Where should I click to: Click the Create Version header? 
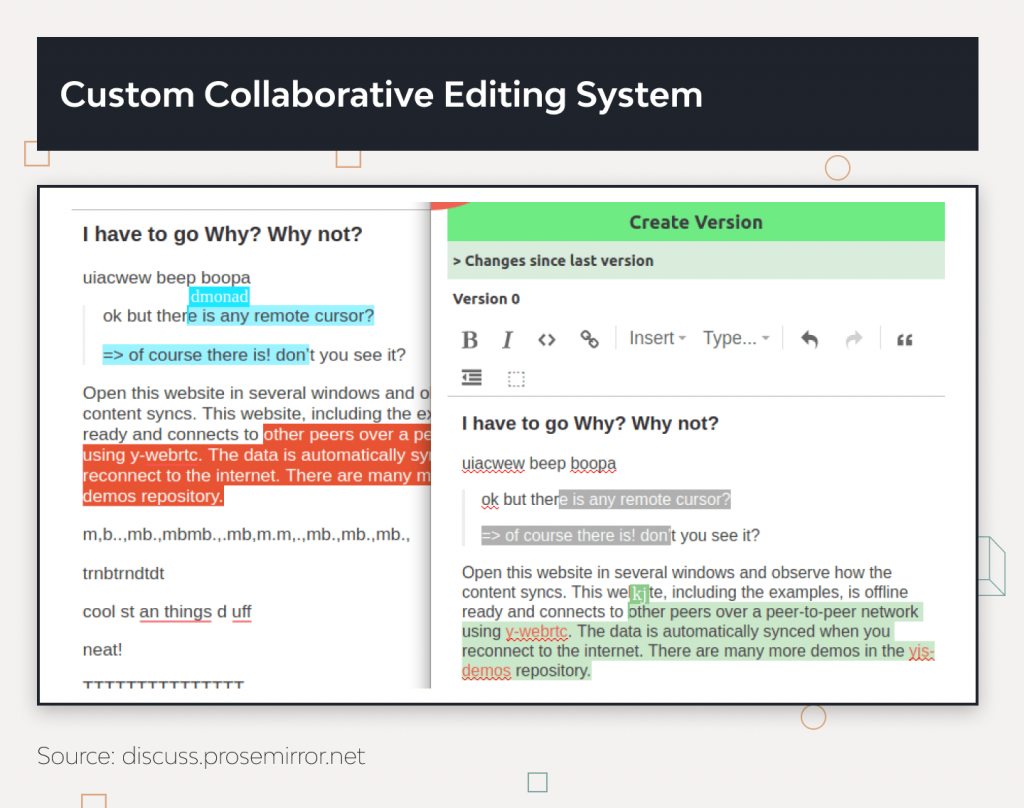[695, 221]
